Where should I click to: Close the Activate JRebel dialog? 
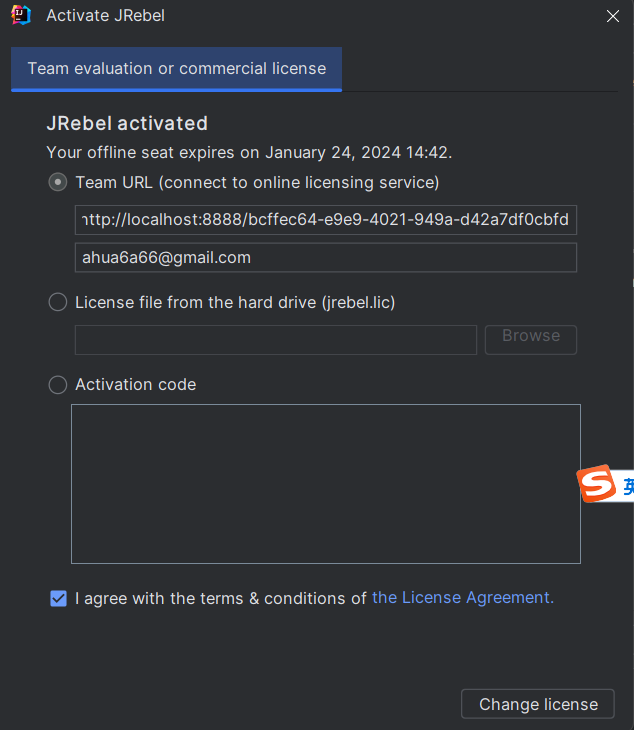point(612,15)
